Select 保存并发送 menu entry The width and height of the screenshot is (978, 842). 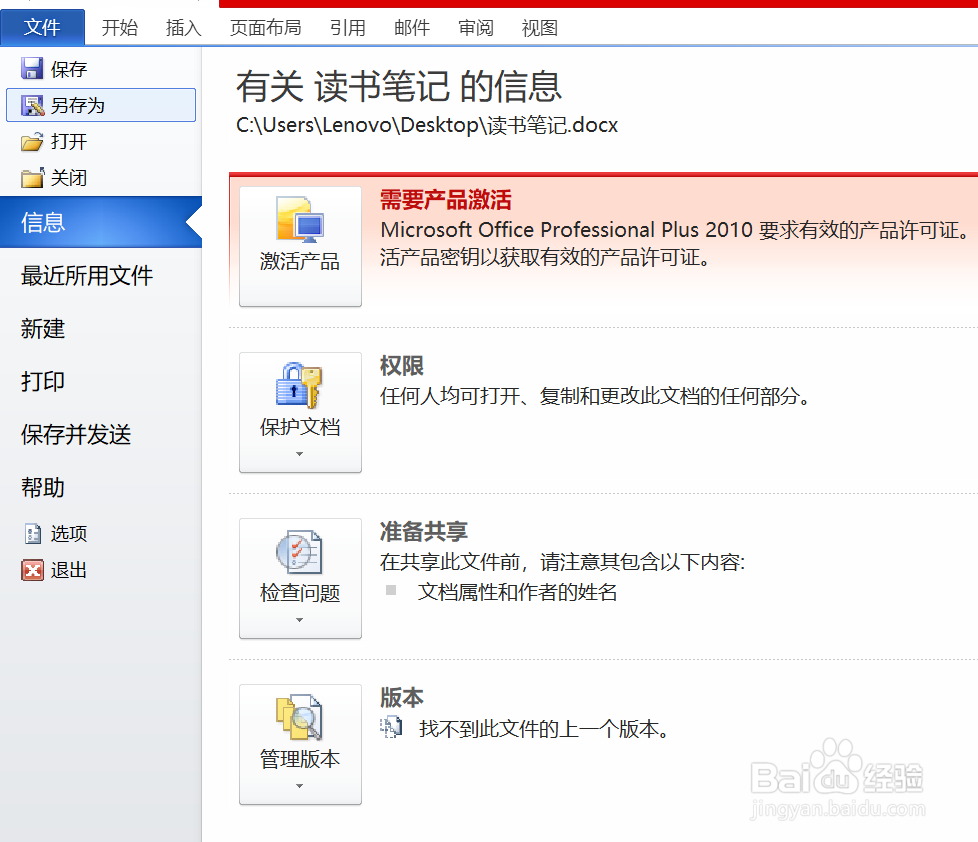coord(76,435)
